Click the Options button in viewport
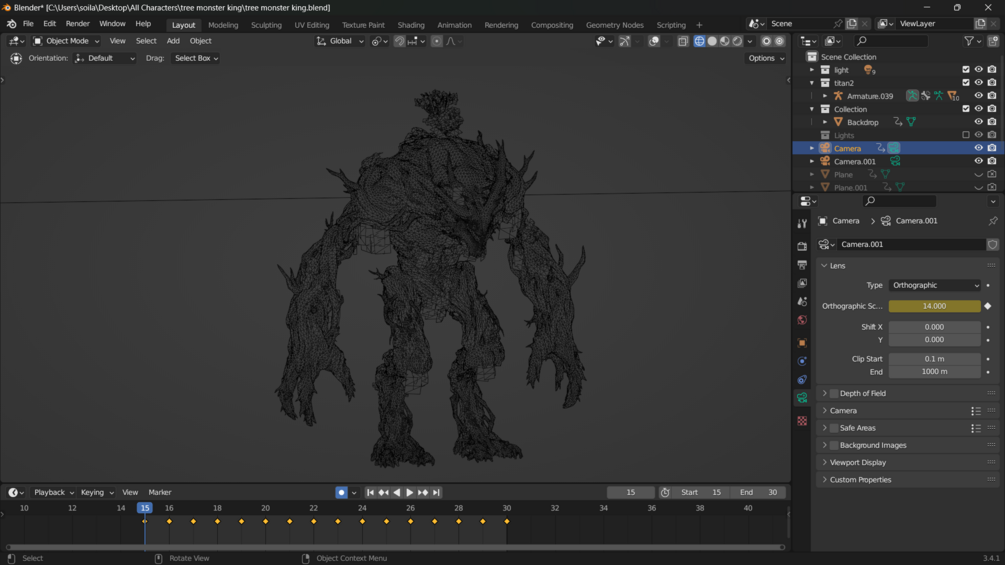 click(x=766, y=58)
